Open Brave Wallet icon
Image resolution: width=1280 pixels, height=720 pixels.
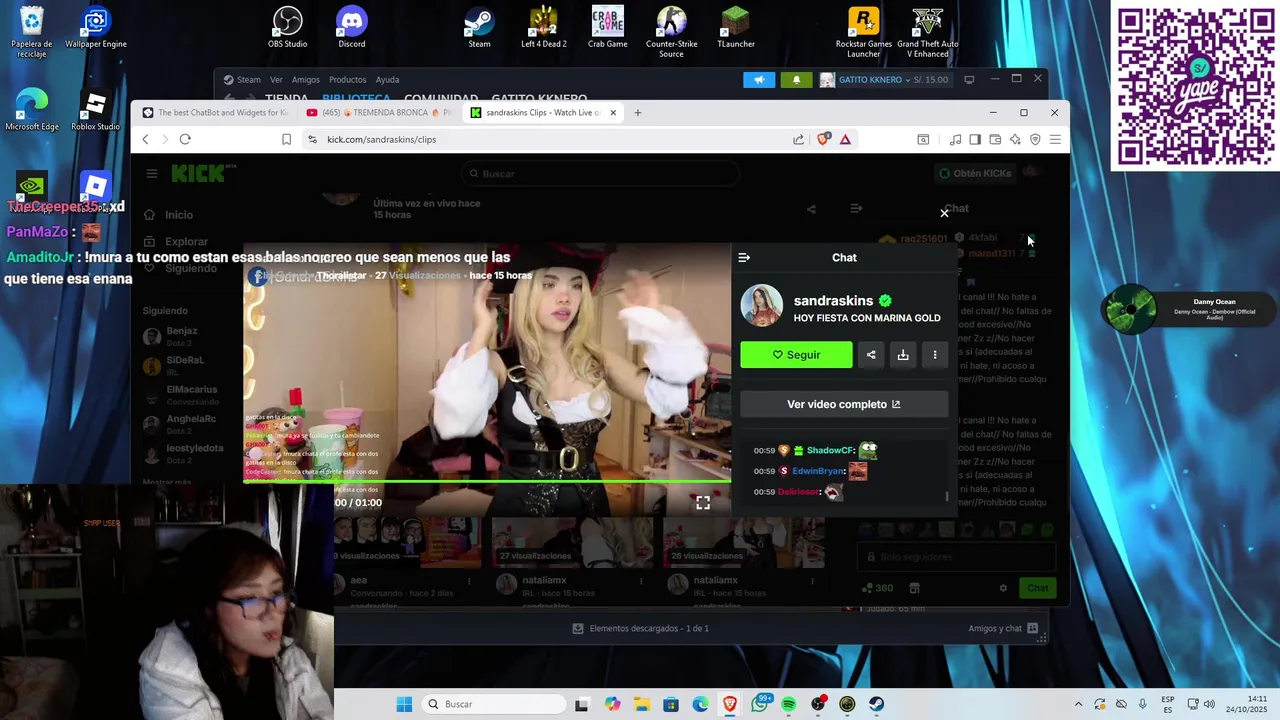(995, 140)
